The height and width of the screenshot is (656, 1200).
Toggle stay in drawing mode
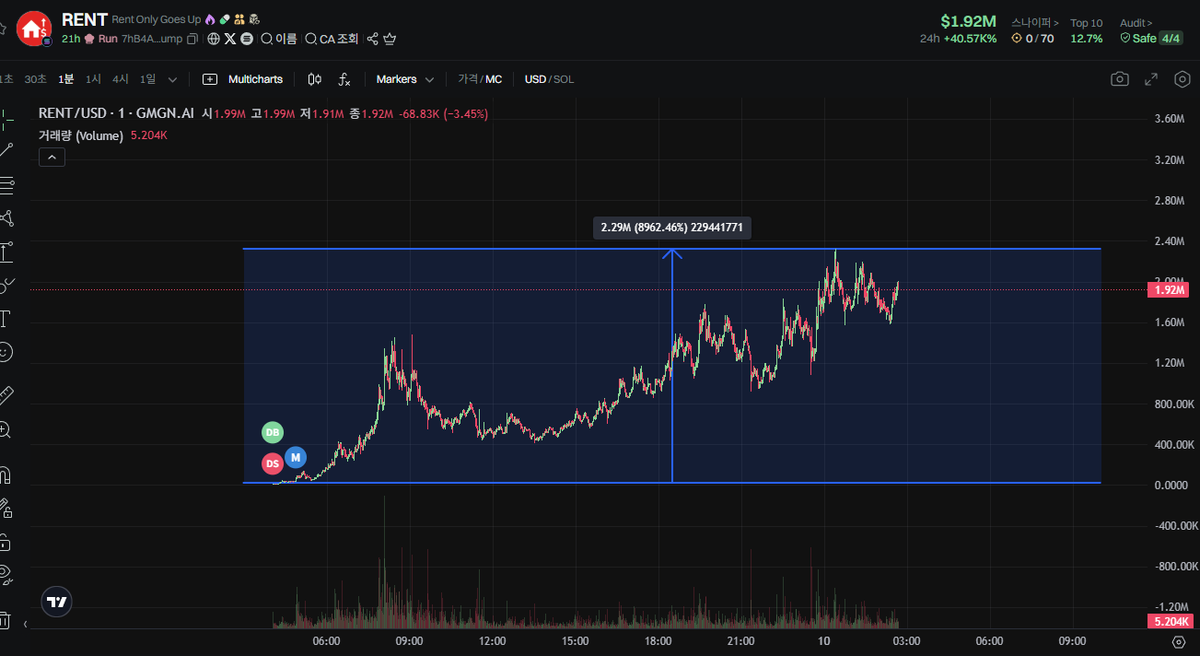click(x=5, y=508)
